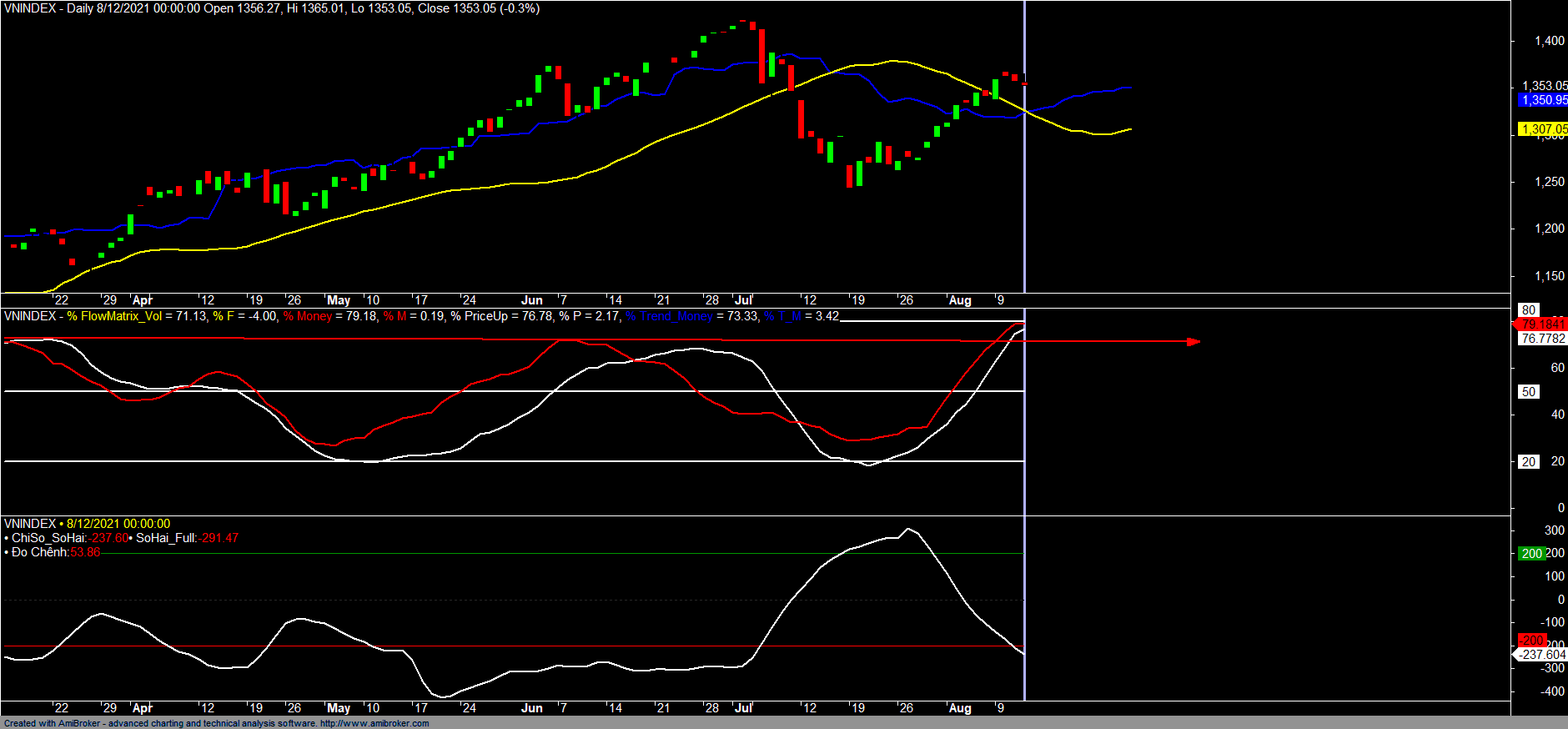Click the % Money indicator label

click(x=307, y=316)
